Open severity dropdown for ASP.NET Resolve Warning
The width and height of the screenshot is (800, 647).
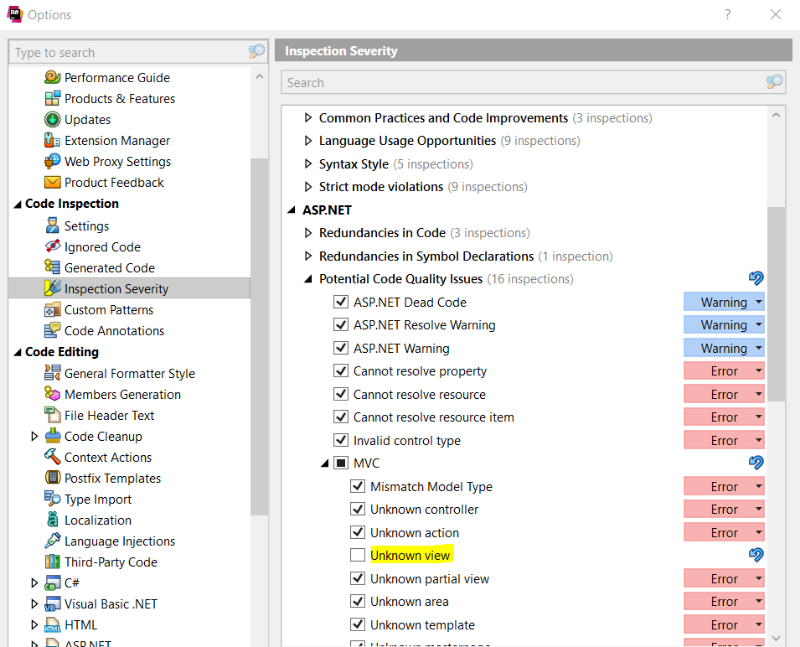click(x=759, y=325)
